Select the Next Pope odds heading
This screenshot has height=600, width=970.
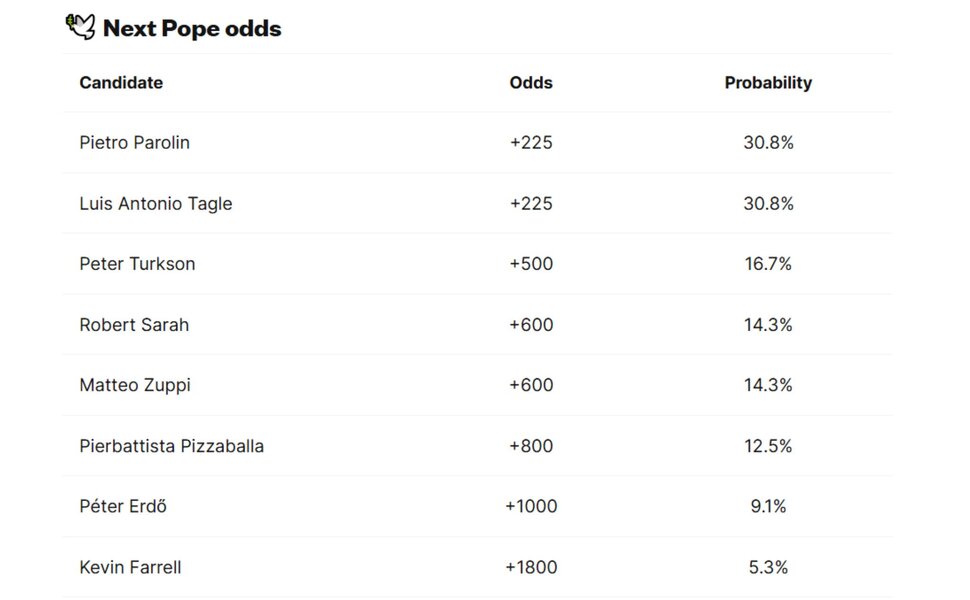coord(192,28)
